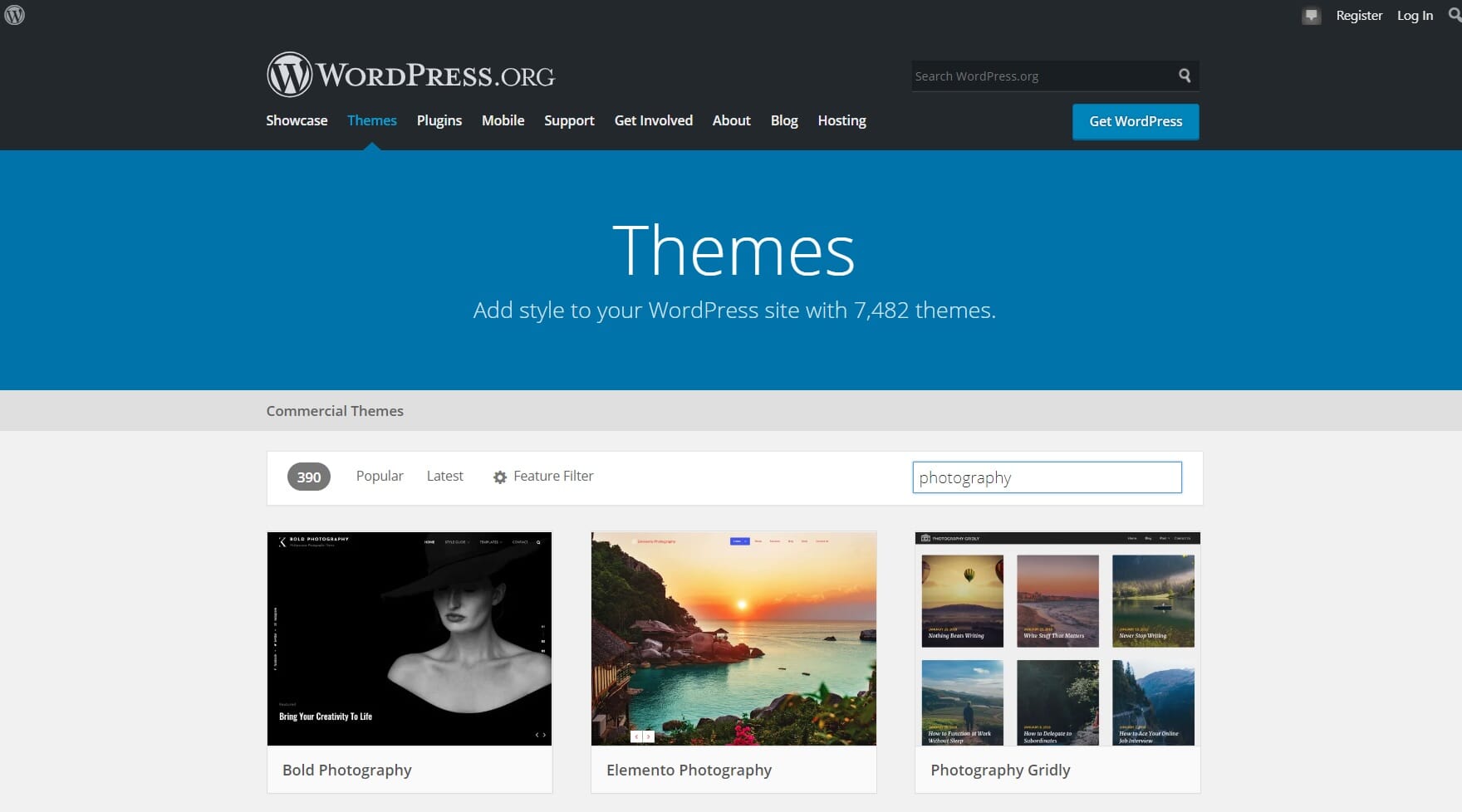Image resolution: width=1462 pixels, height=812 pixels.
Task: Select the Themes menu item
Action: [x=371, y=120]
